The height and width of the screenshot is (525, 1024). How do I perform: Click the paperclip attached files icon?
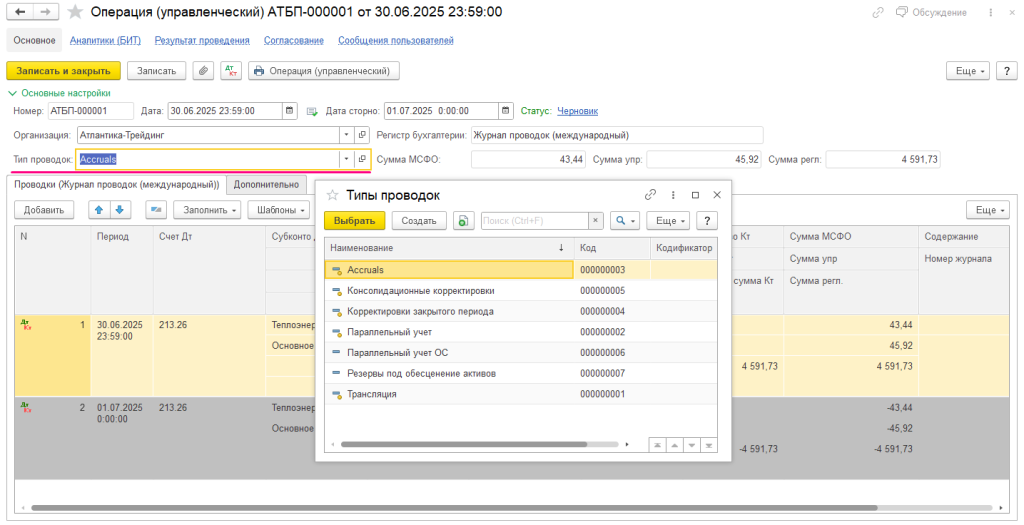click(x=204, y=71)
